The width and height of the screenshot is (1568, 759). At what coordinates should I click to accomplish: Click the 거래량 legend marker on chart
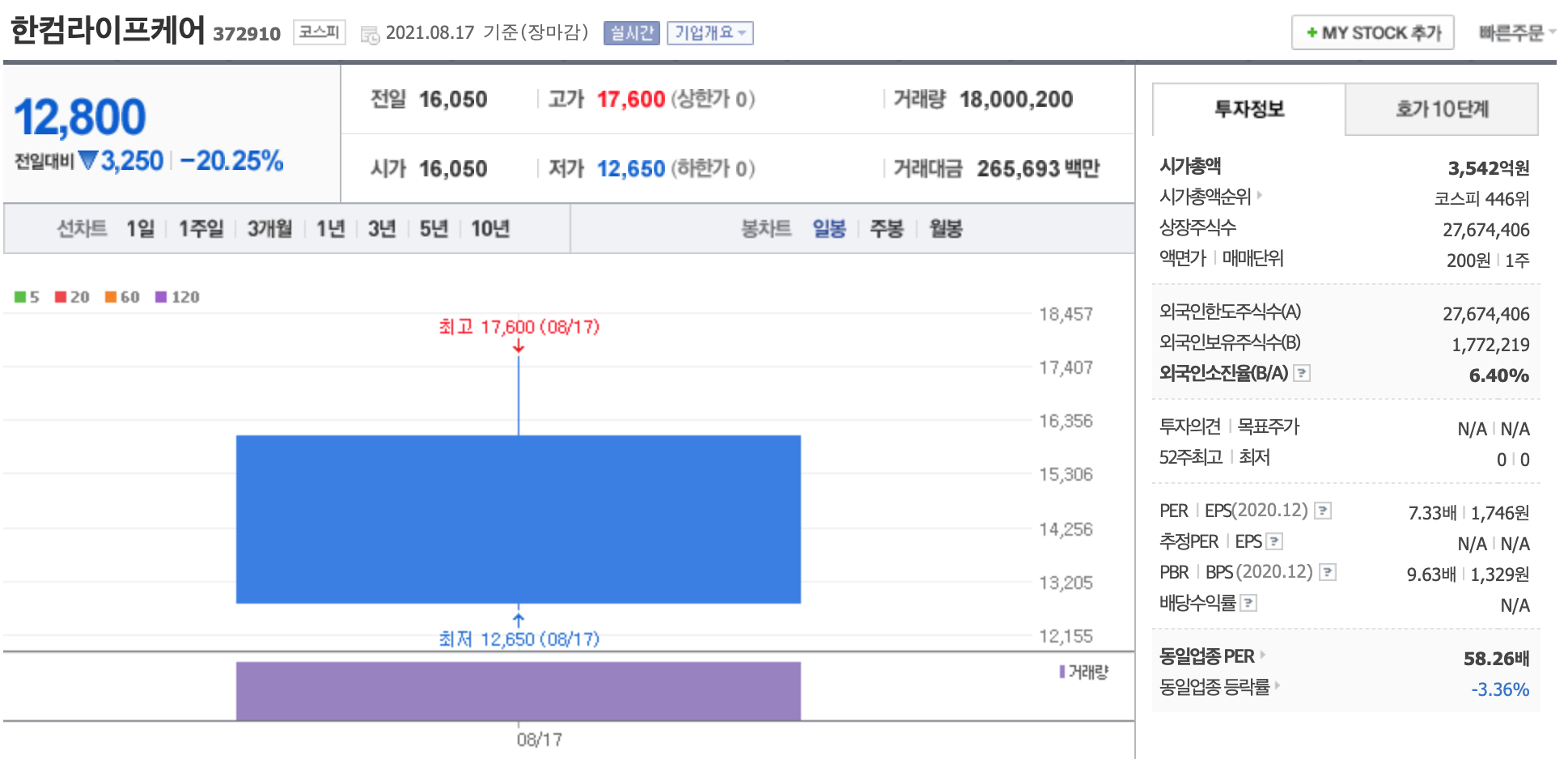tap(1062, 672)
